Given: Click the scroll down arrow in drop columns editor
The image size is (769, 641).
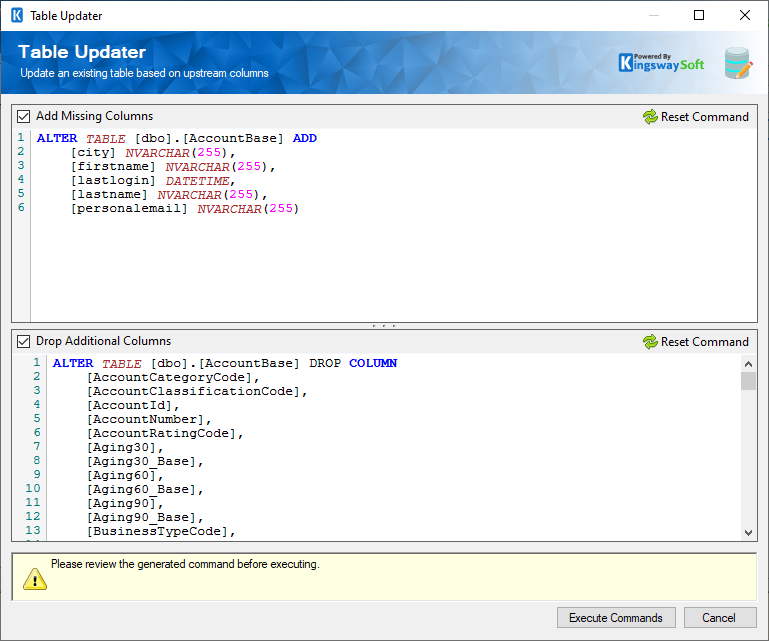Looking at the screenshot, I should [748, 533].
